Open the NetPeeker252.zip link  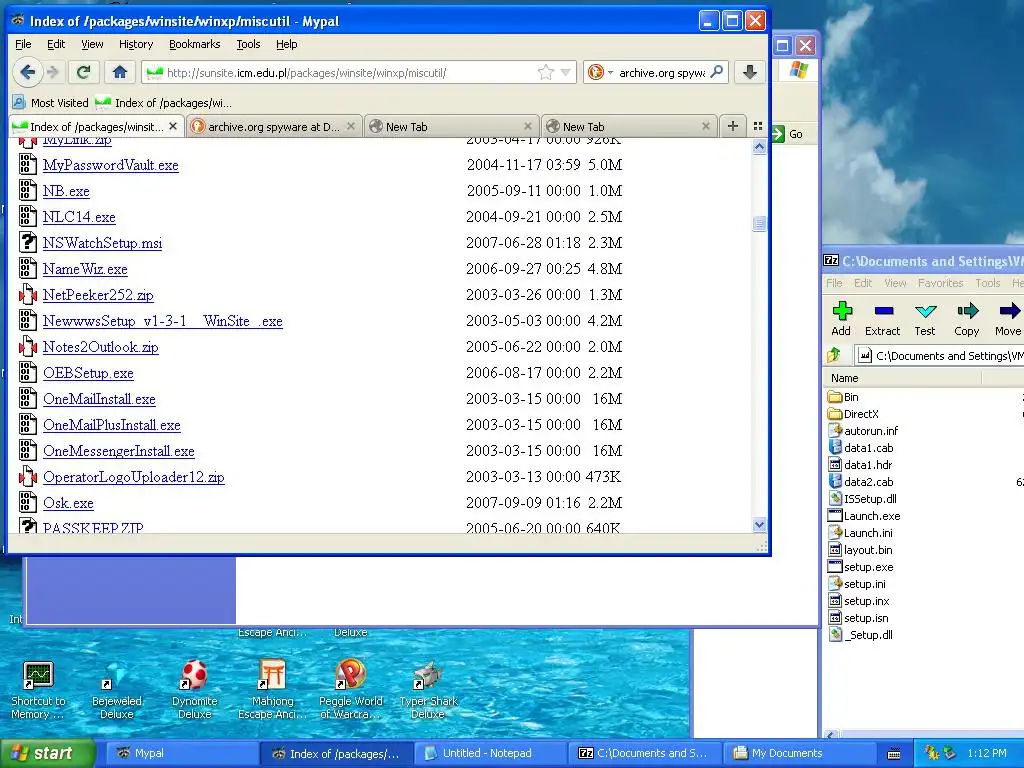coord(98,295)
